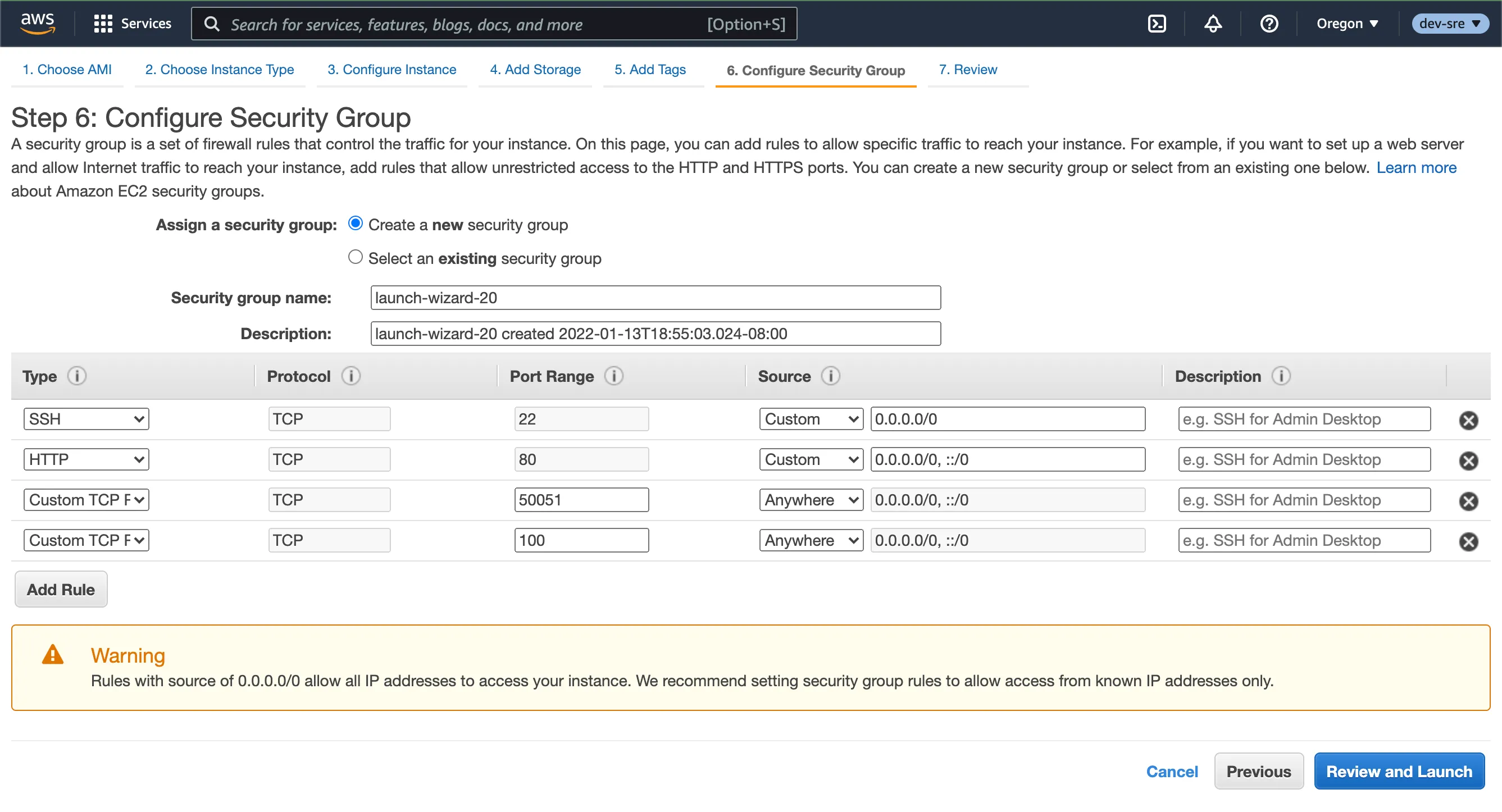Delete the SSH rule using its X icon
The width and height of the screenshot is (1502, 812).
coord(1469,419)
